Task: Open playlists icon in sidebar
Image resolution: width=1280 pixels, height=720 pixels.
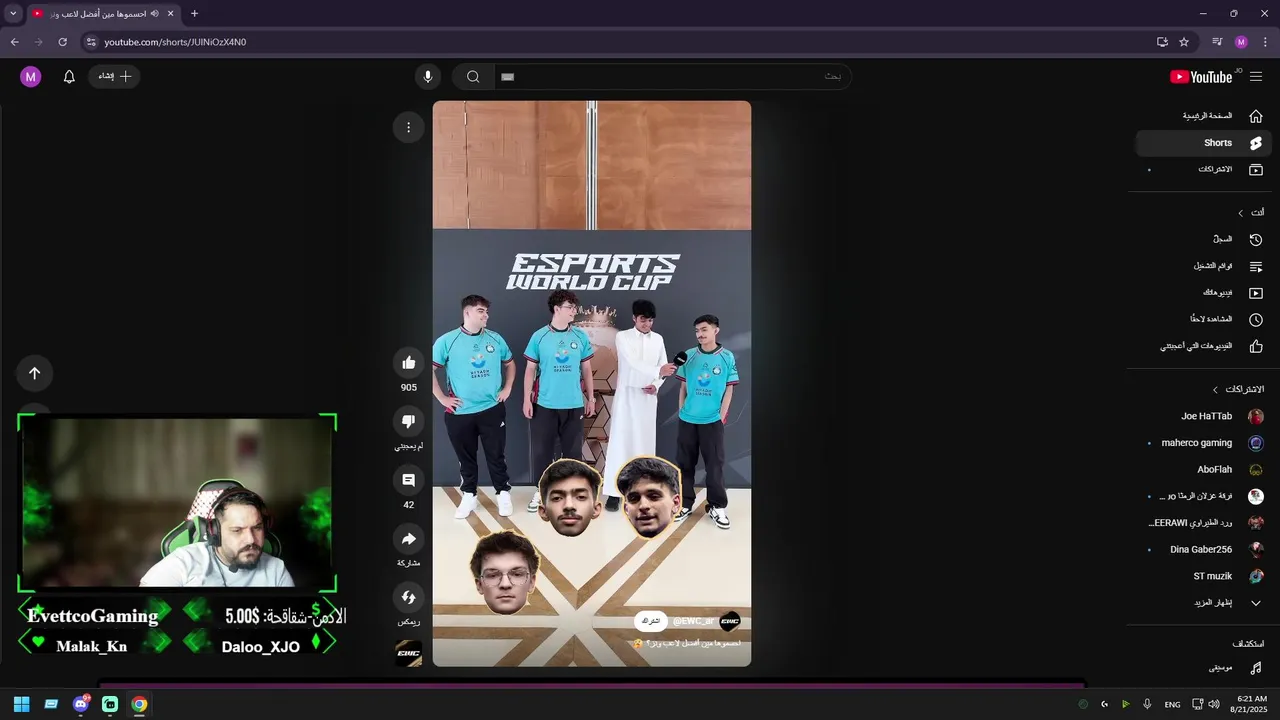Action: pyautogui.click(x=1256, y=267)
